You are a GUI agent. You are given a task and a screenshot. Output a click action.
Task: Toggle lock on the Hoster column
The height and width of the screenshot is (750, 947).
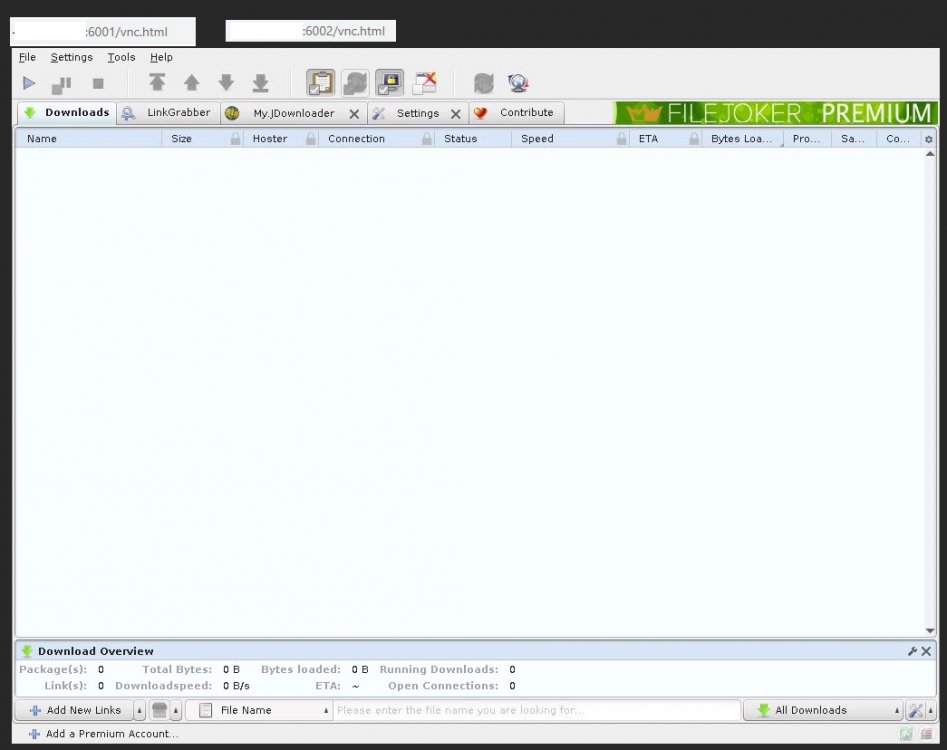click(x=310, y=139)
